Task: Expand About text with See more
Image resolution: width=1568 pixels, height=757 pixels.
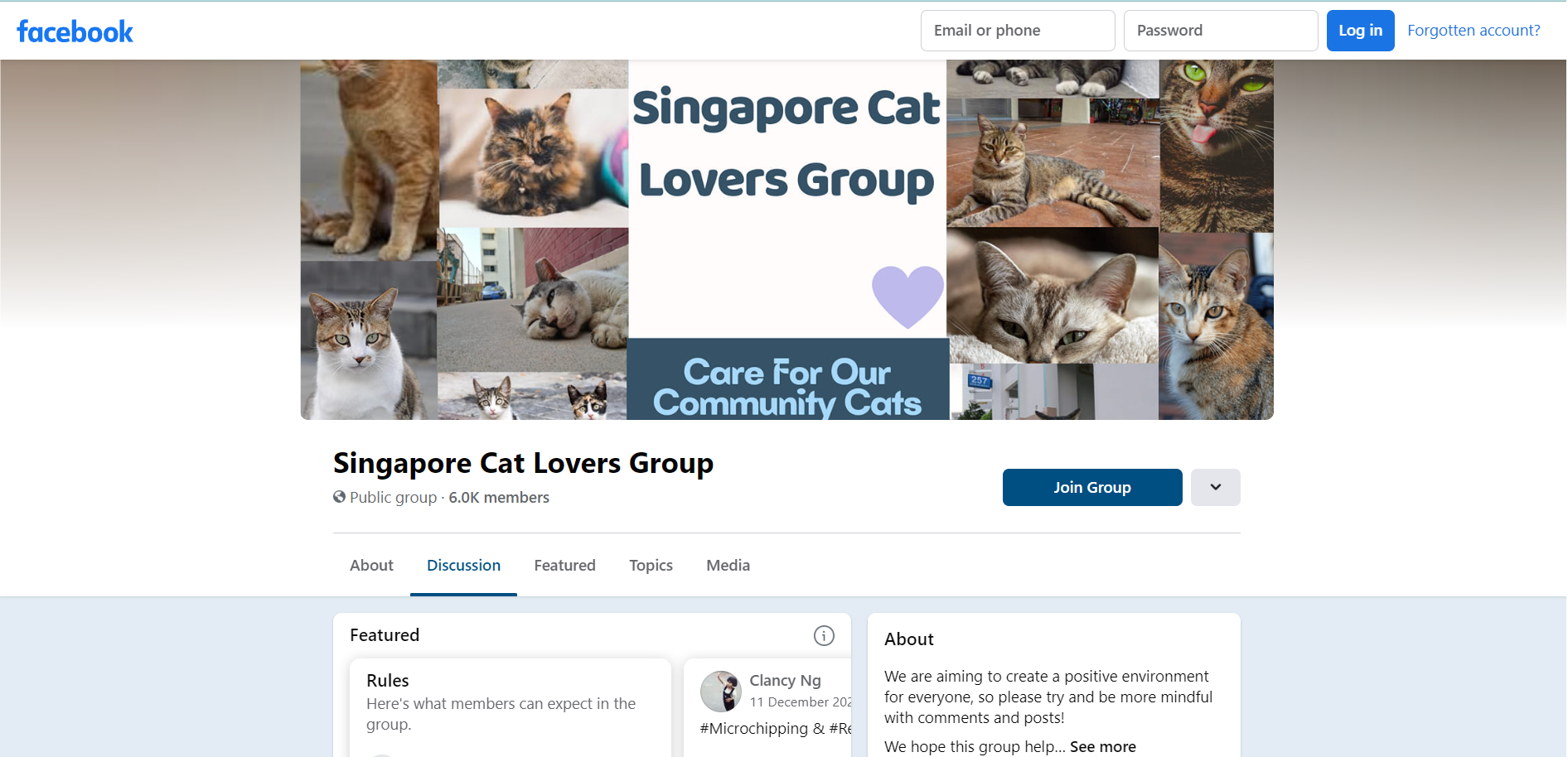Action: pos(1102,746)
